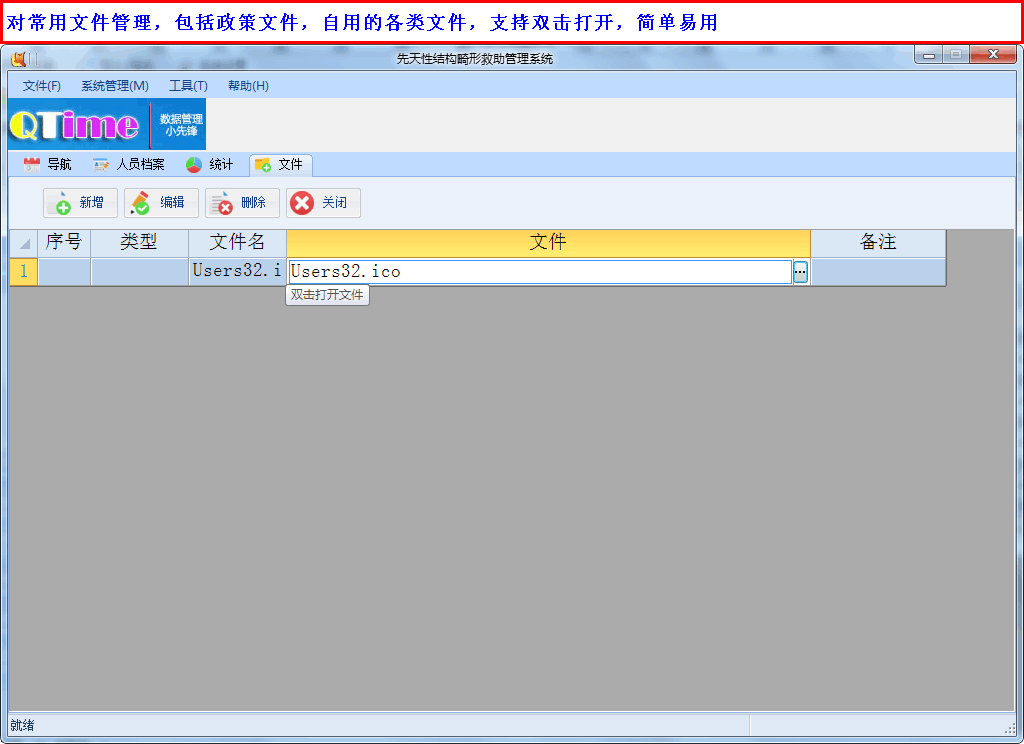Switch to the 导航 navigation tab
The height and width of the screenshot is (744, 1024).
click(x=47, y=165)
